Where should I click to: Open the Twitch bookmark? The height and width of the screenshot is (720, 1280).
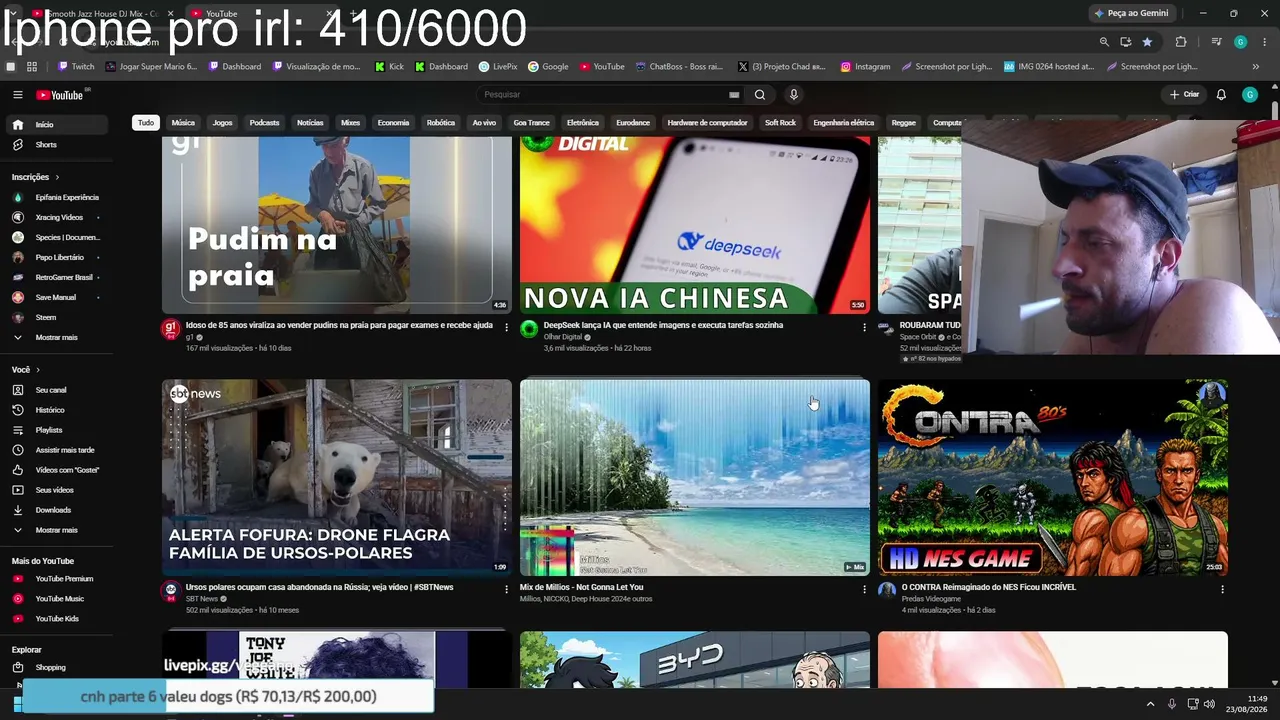76,67
